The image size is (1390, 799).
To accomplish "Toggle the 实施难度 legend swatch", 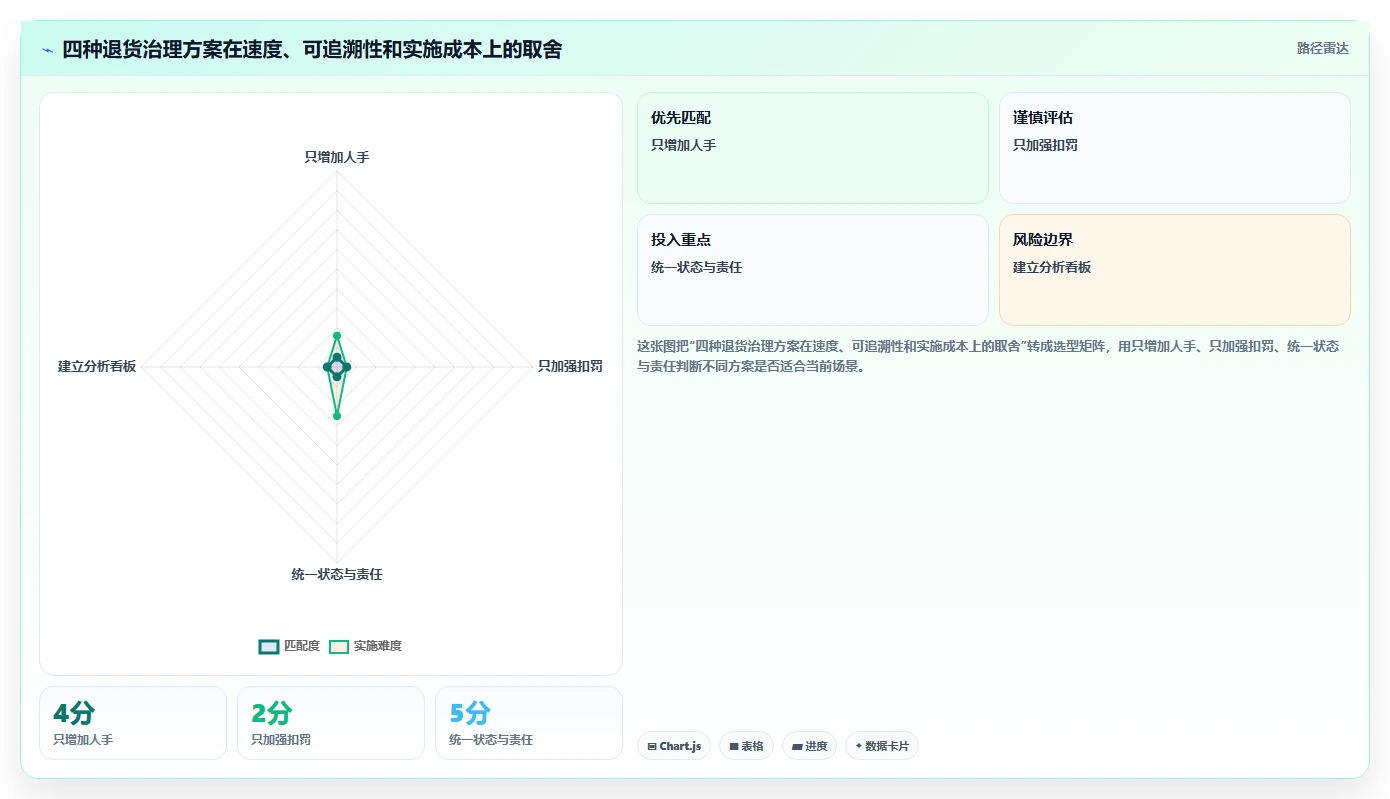I will coord(339,646).
